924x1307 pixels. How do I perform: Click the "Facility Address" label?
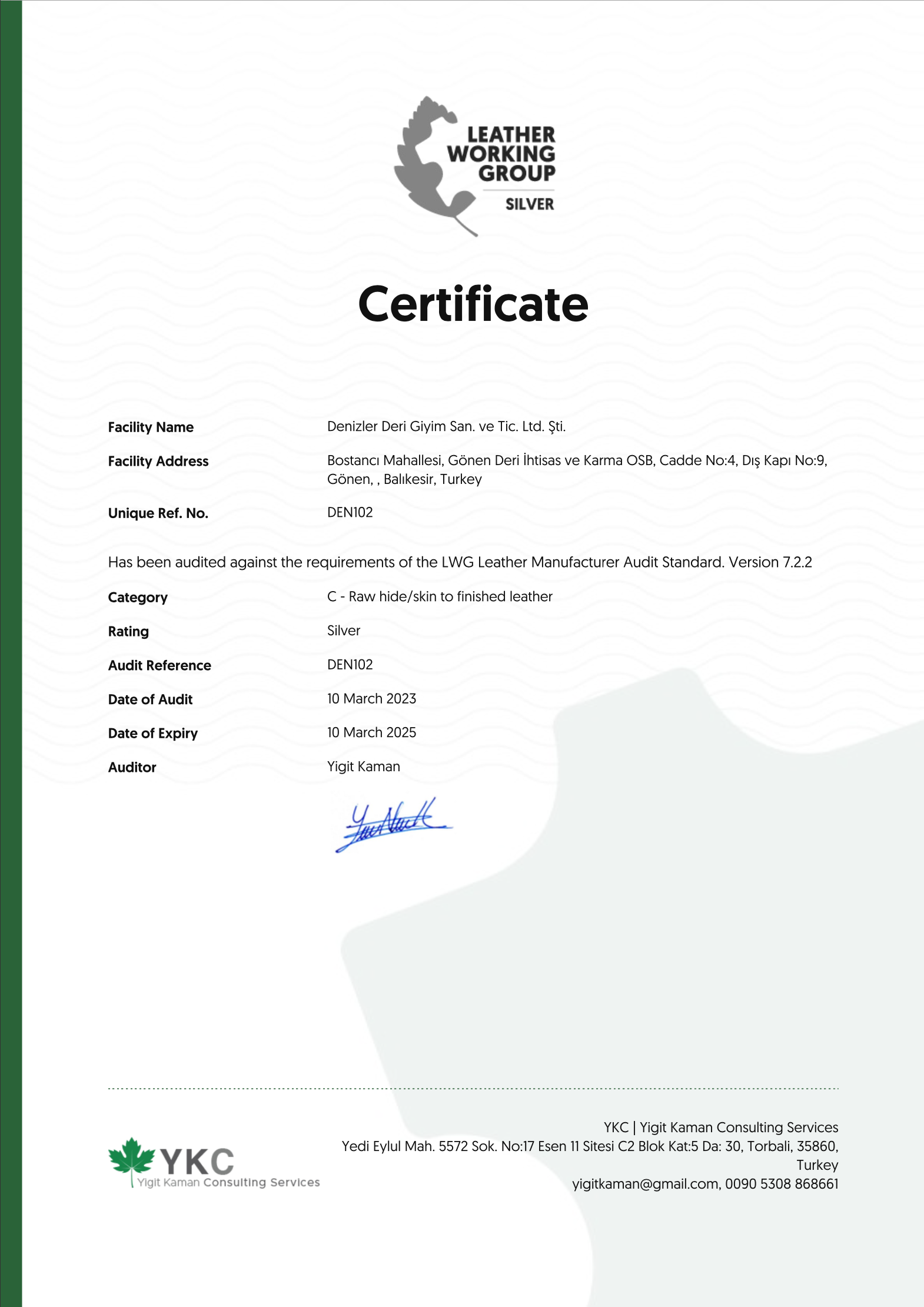(x=158, y=461)
